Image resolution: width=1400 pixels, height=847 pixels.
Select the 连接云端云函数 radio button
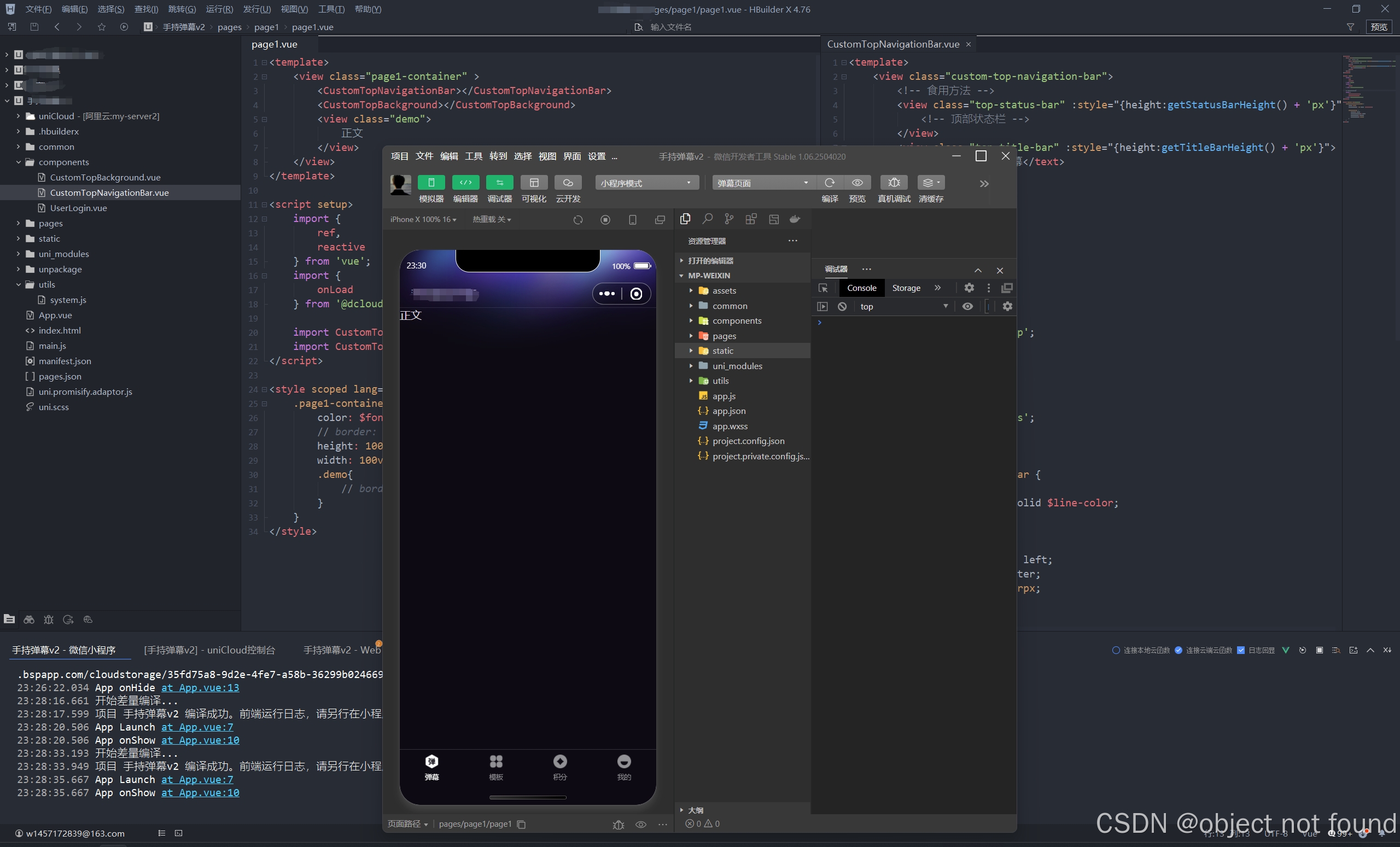coord(1179,650)
